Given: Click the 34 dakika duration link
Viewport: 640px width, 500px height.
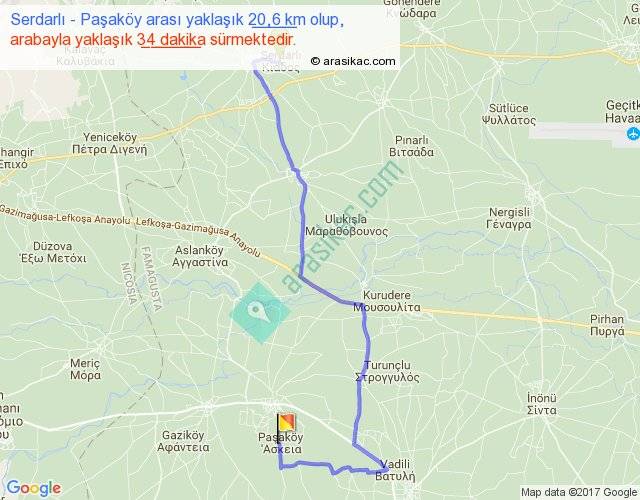Looking at the screenshot, I should tap(171, 40).
